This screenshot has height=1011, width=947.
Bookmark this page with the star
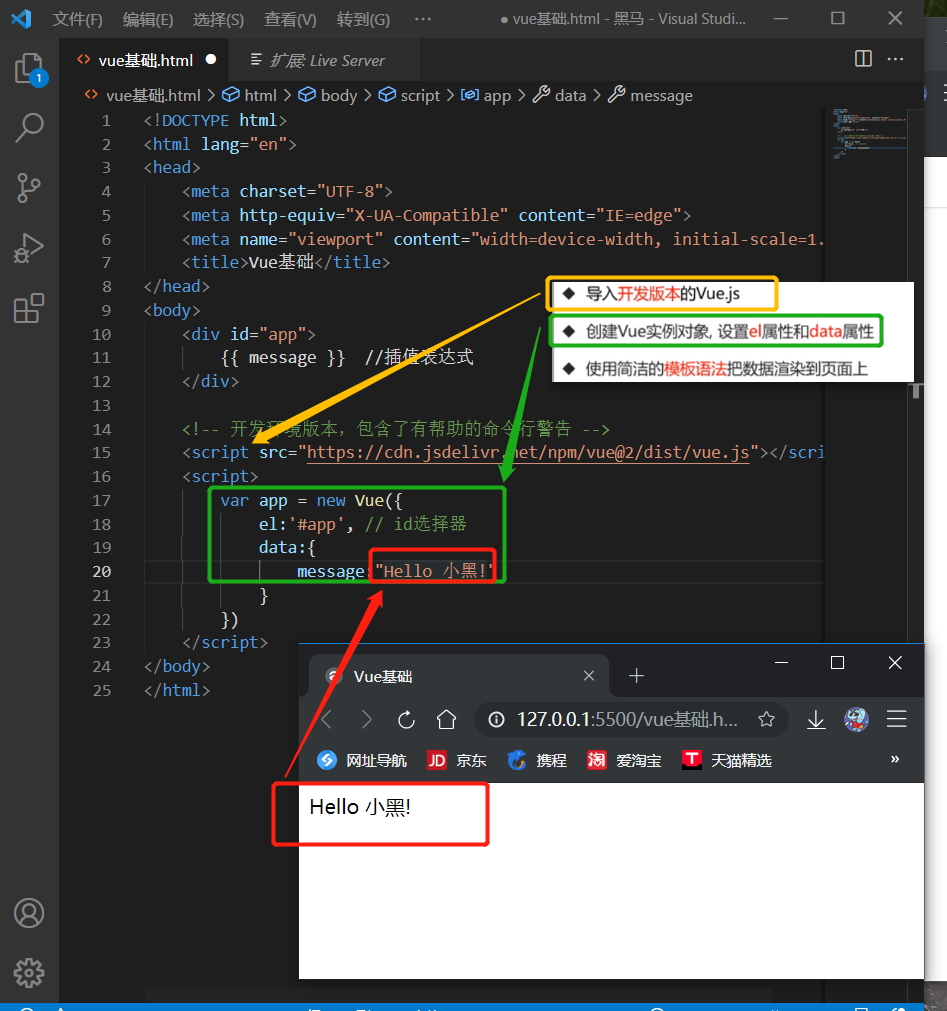(766, 719)
